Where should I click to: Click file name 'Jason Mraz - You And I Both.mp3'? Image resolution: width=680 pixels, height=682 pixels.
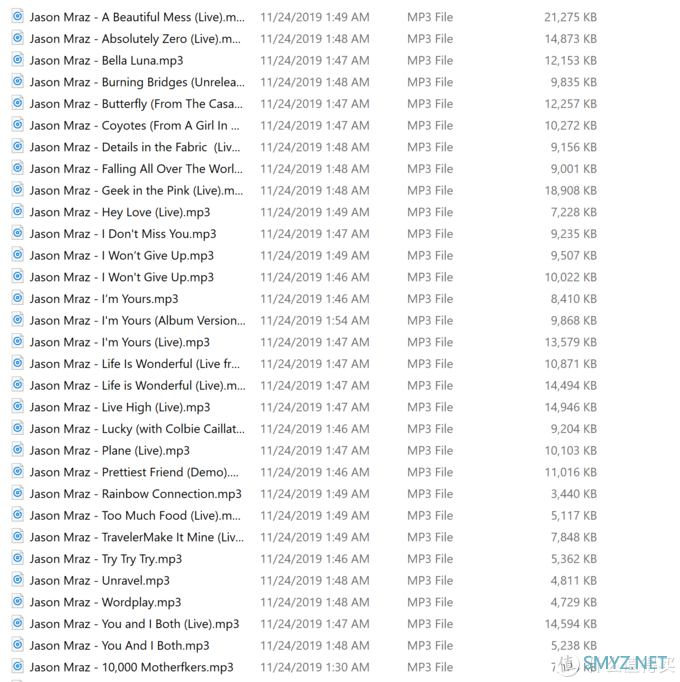[119, 646]
